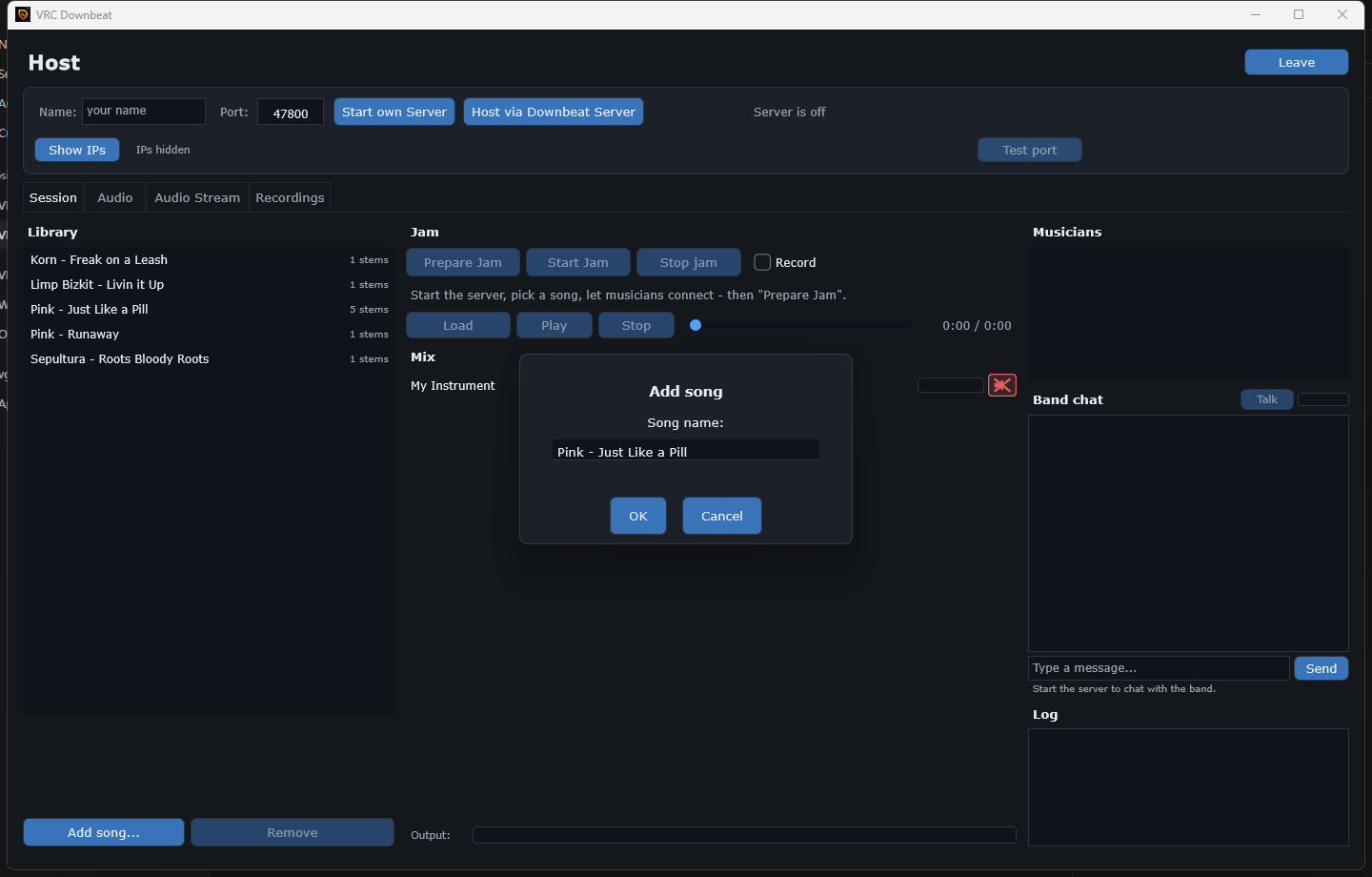Click the Test port button
This screenshot has width=1372, height=877.
point(1030,150)
